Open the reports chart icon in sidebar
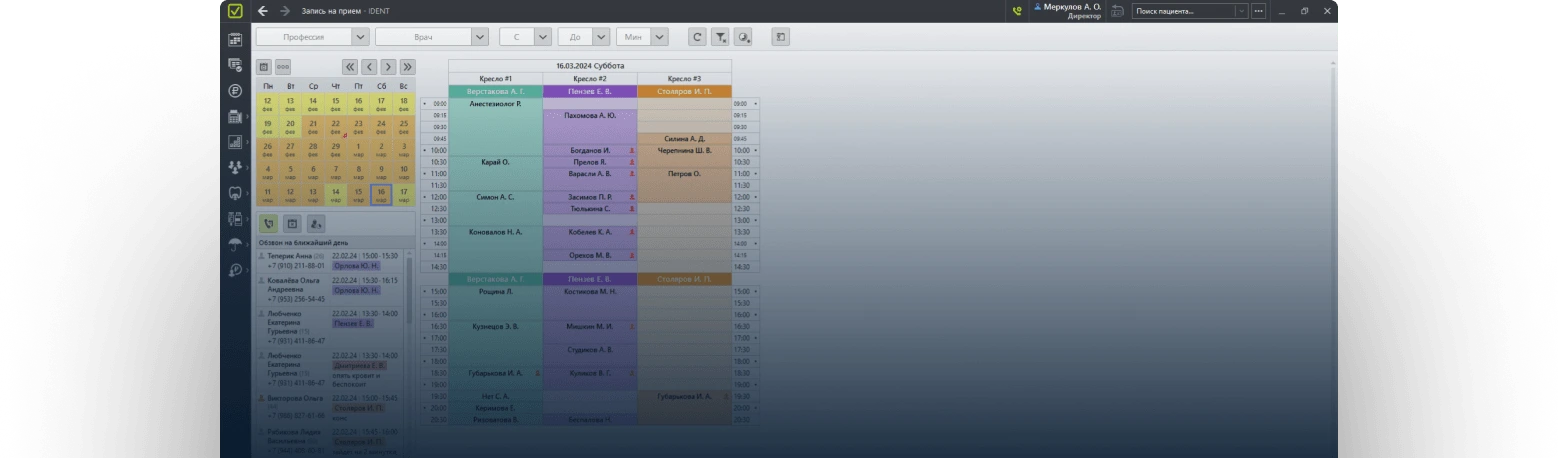 235,142
